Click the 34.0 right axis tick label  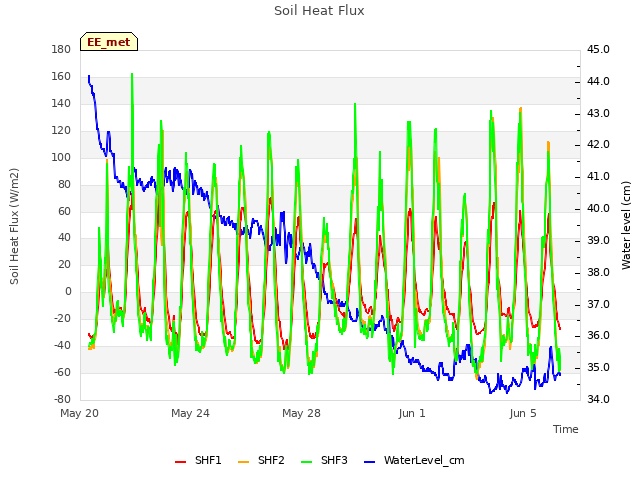598,399
